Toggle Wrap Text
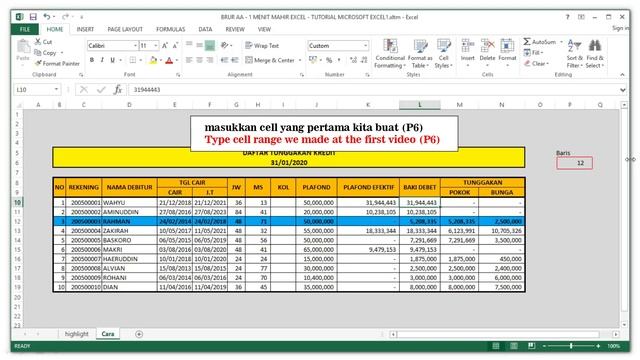The width and height of the screenshot is (640, 360). (x=262, y=45)
